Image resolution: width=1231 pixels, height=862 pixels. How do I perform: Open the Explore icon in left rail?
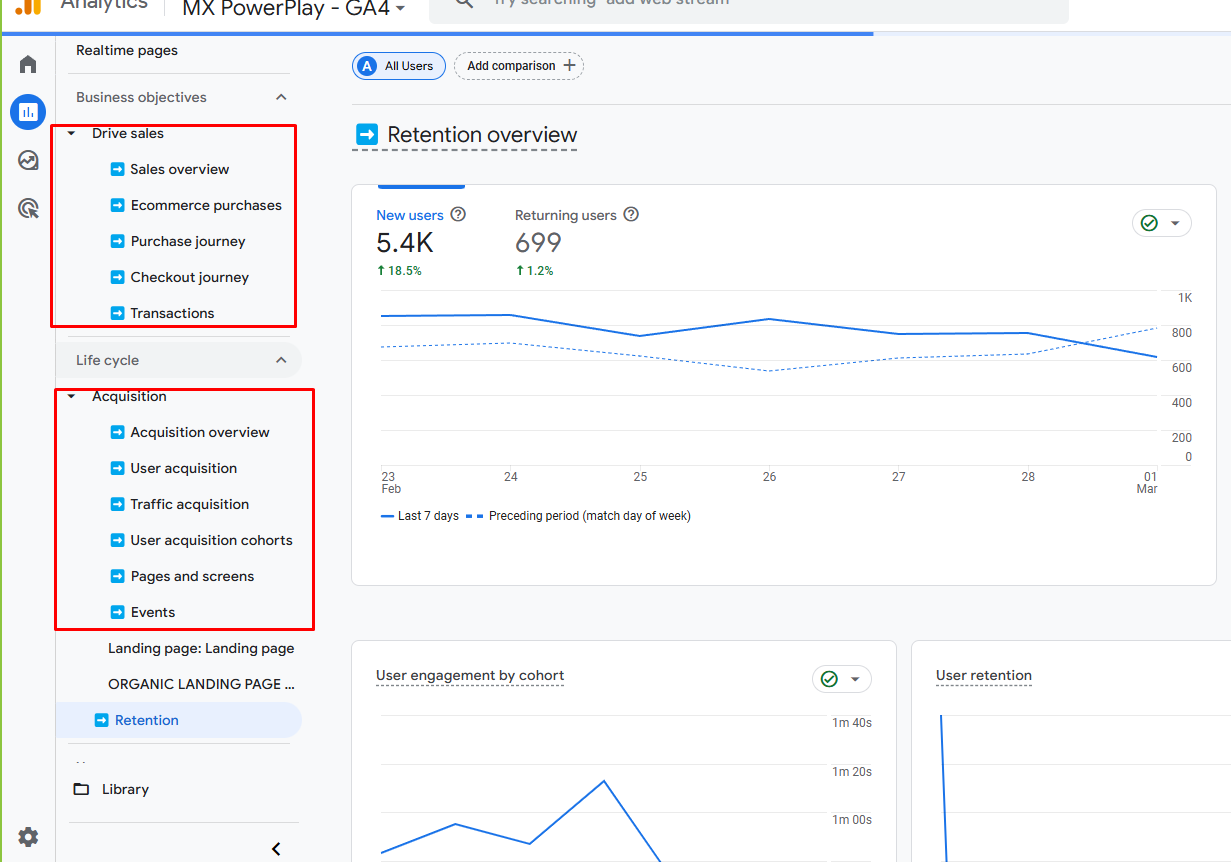(28, 160)
